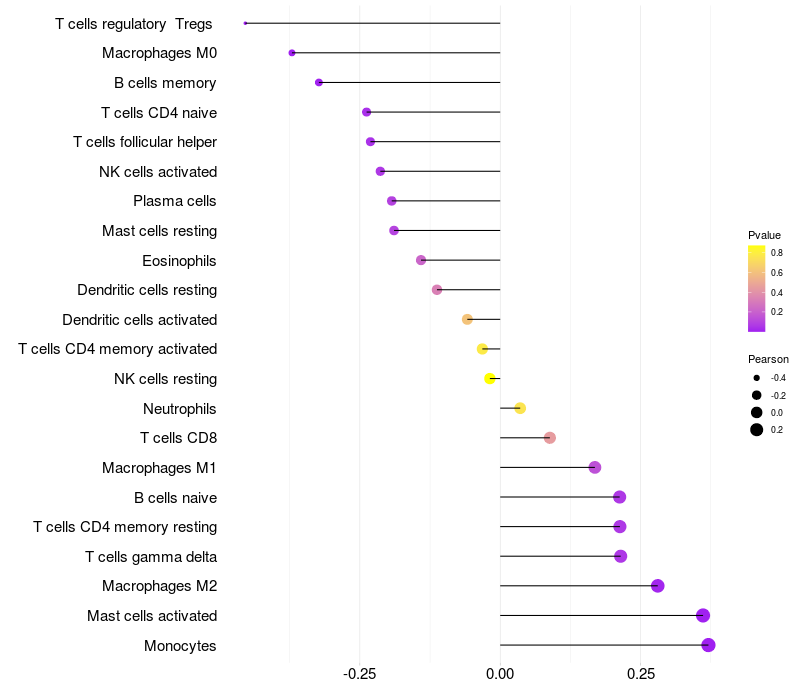This screenshot has width=800, height=700.
Task: Click the Monocytes data point dot
Action: pyautogui.click(x=708, y=645)
